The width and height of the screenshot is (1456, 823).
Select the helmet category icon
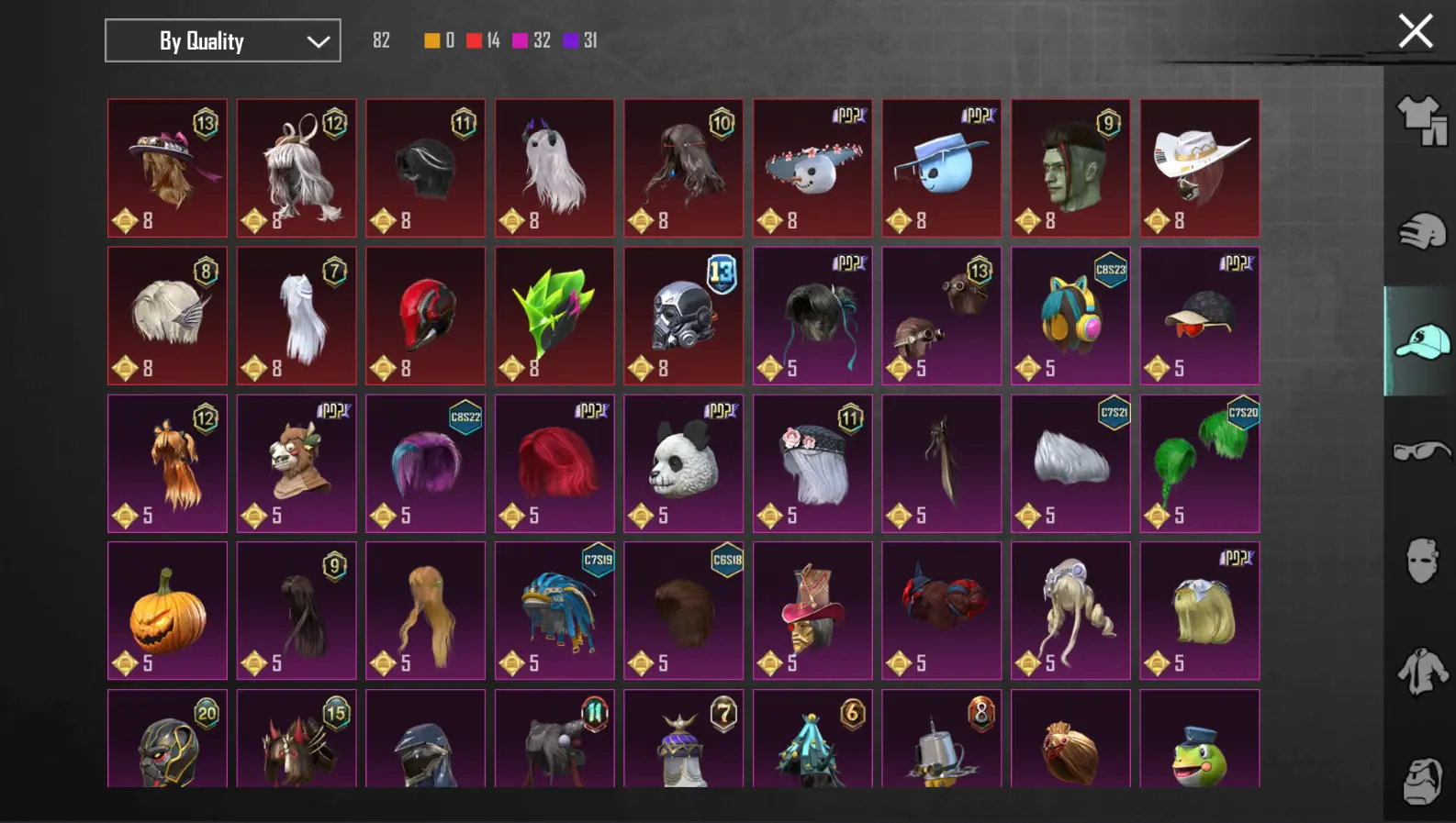click(x=1421, y=231)
